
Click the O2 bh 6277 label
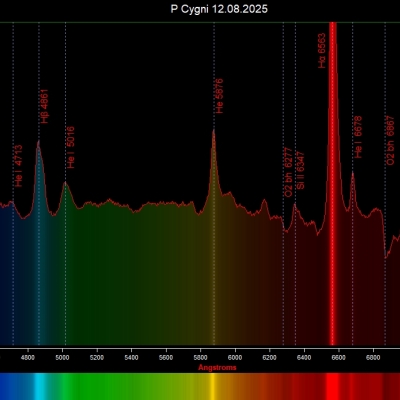click(288, 172)
